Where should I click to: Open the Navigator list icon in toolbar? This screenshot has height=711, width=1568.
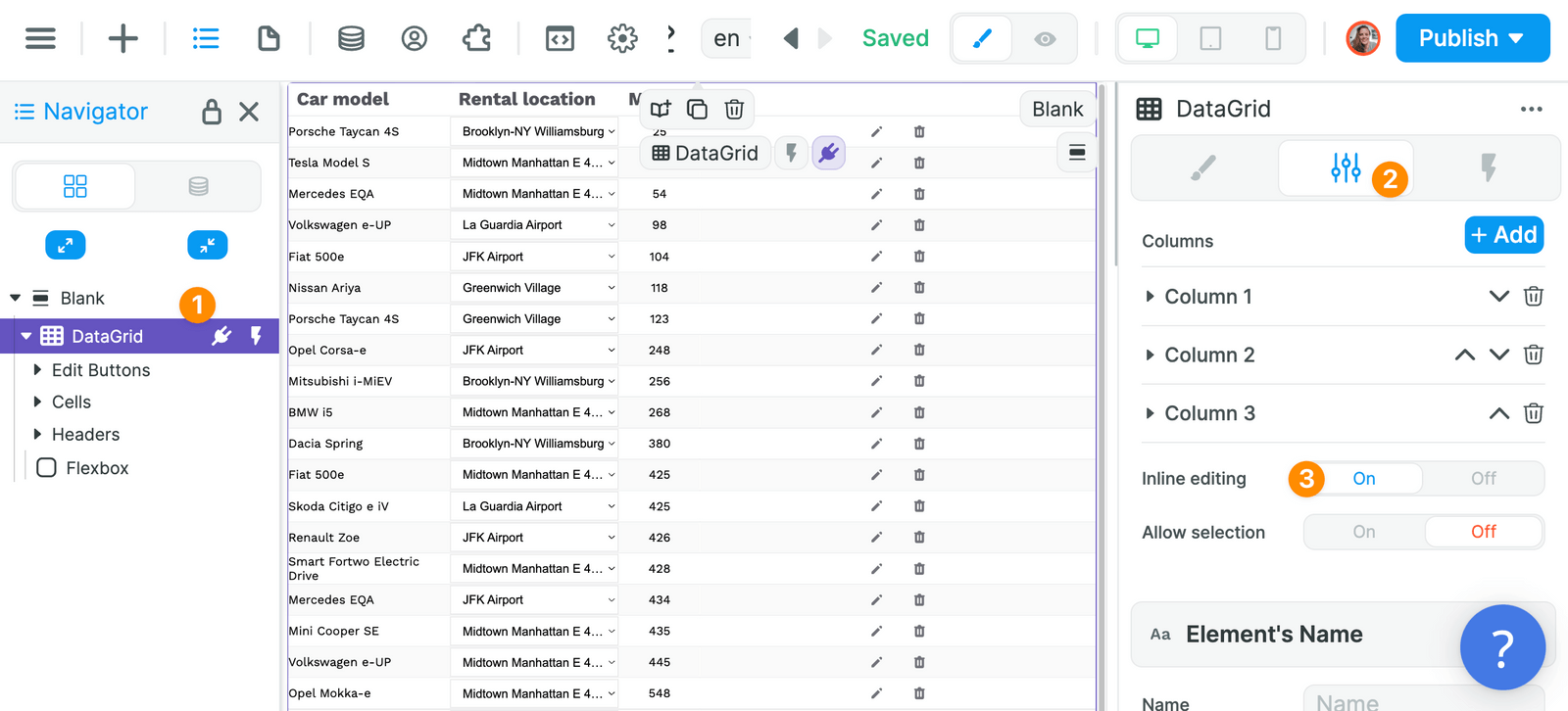click(x=206, y=38)
